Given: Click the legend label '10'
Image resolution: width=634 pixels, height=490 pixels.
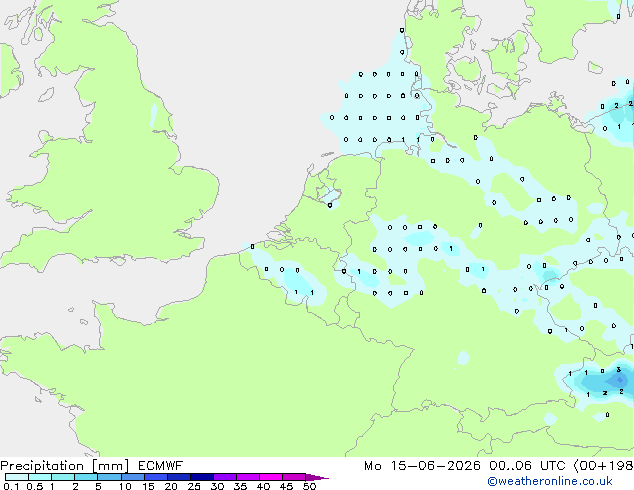Looking at the screenshot, I should (x=125, y=486).
